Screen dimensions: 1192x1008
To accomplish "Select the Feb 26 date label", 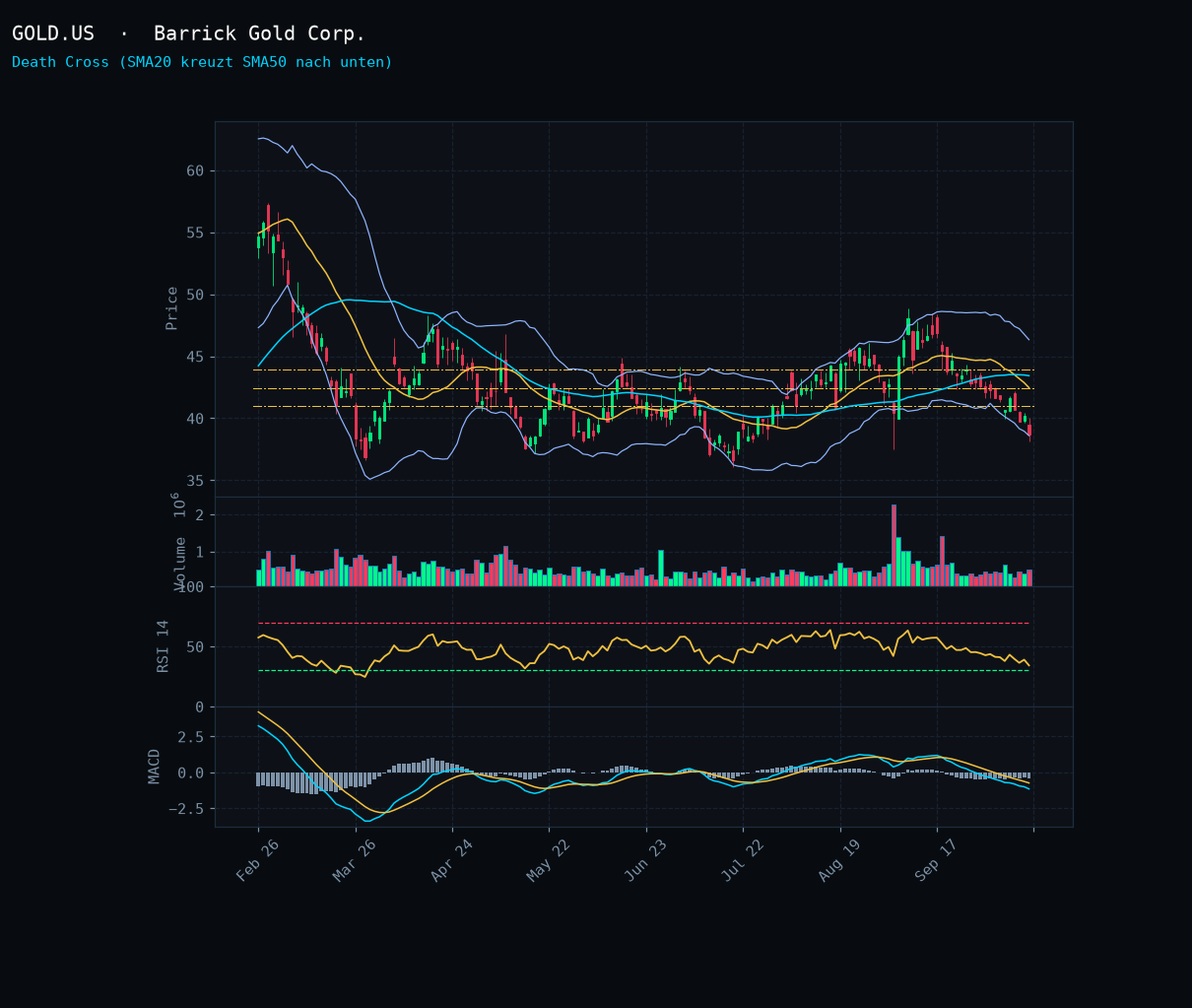I will [257, 861].
